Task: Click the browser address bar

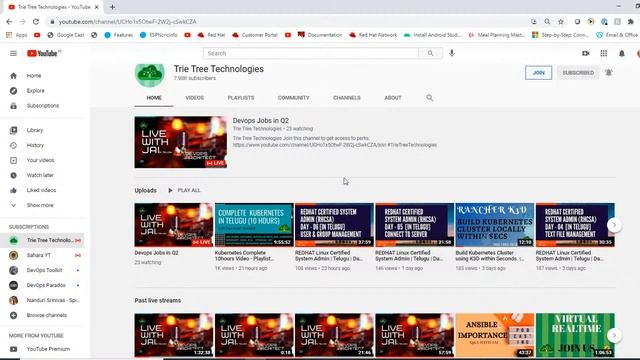Action: click(286, 22)
